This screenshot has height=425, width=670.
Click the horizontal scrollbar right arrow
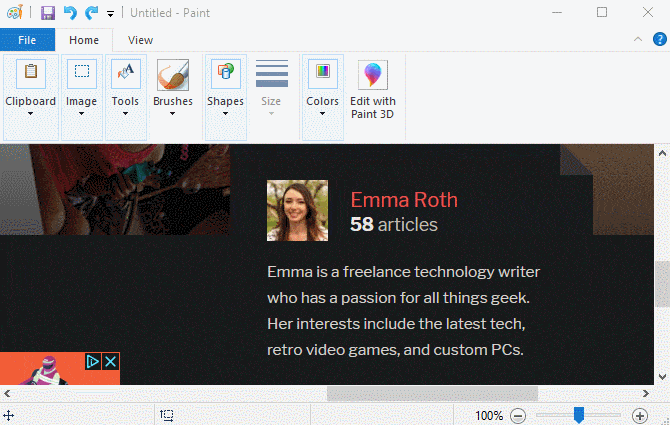(646, 393)
